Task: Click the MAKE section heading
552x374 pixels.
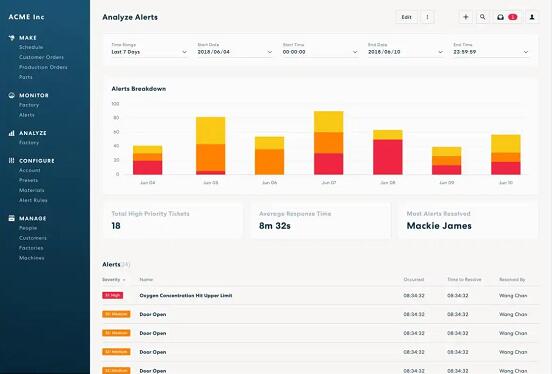Action: tap(28, 38)
